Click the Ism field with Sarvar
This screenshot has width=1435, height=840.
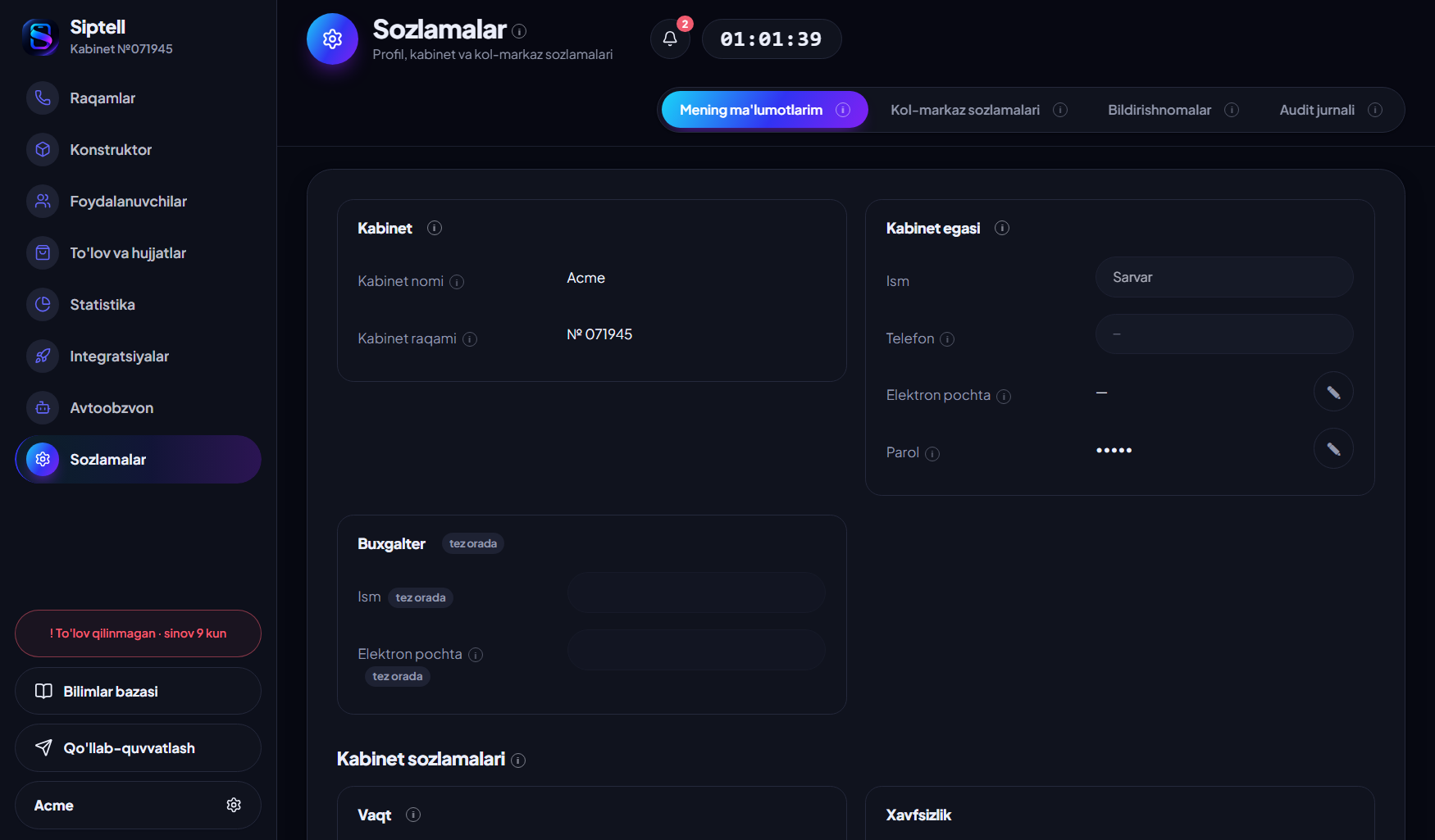pyautogui.click(x=1224, y=277)
